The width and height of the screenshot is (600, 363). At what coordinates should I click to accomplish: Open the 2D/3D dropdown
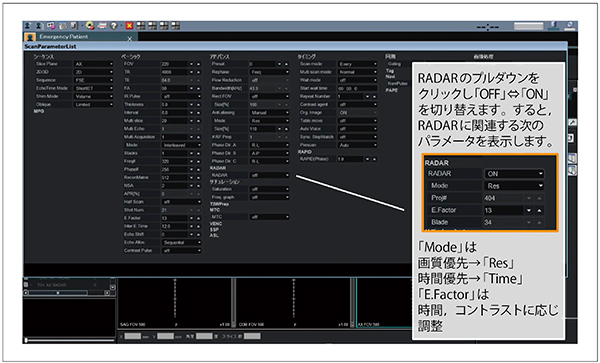93,72
